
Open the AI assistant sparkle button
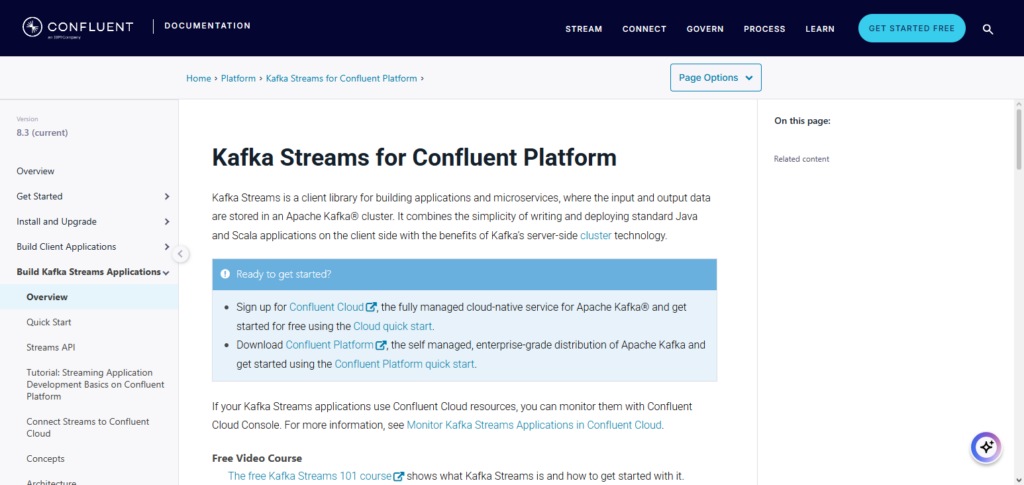tap(986, 447)
